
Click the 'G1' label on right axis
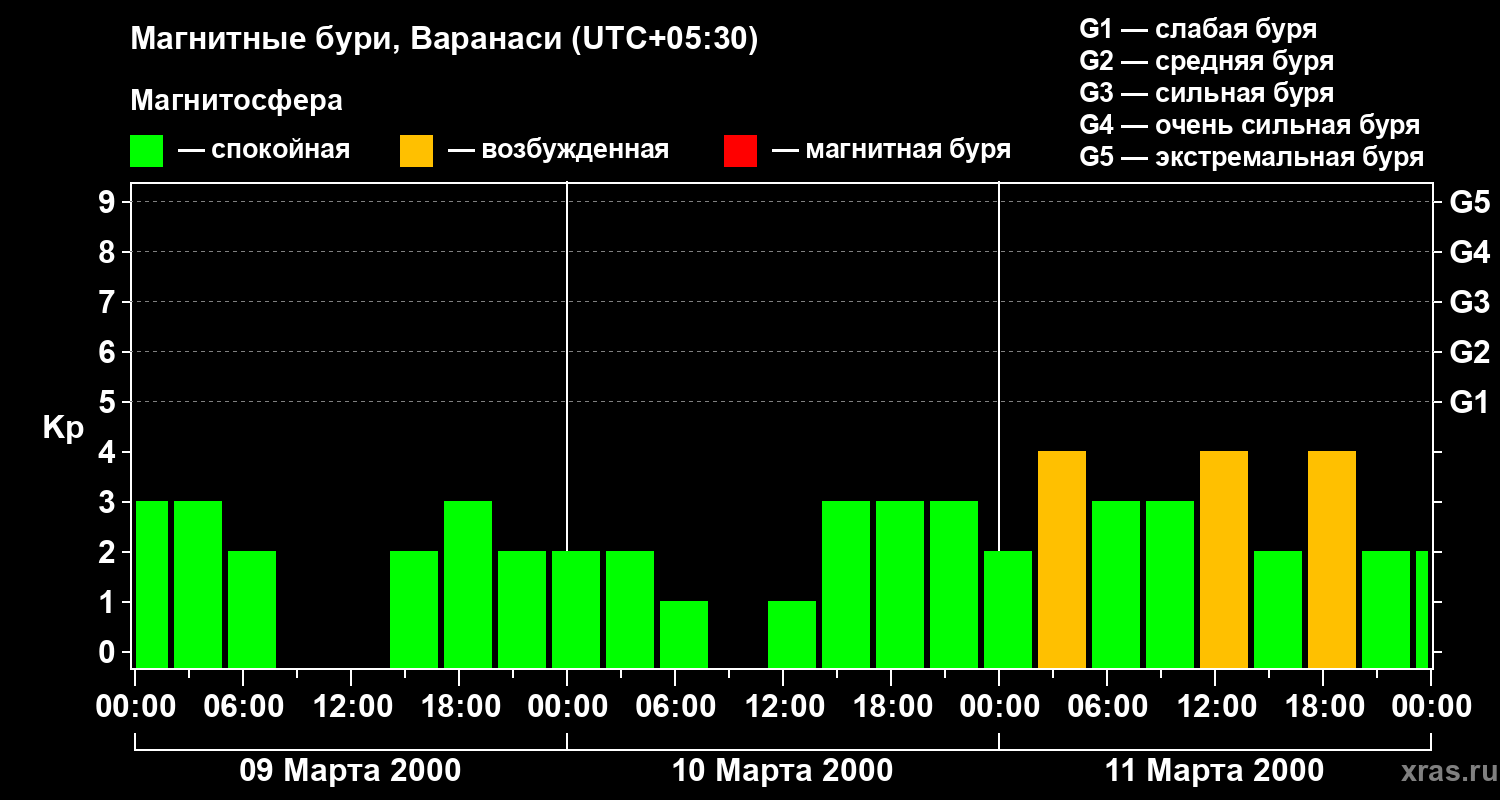(x=1469, y=402)
